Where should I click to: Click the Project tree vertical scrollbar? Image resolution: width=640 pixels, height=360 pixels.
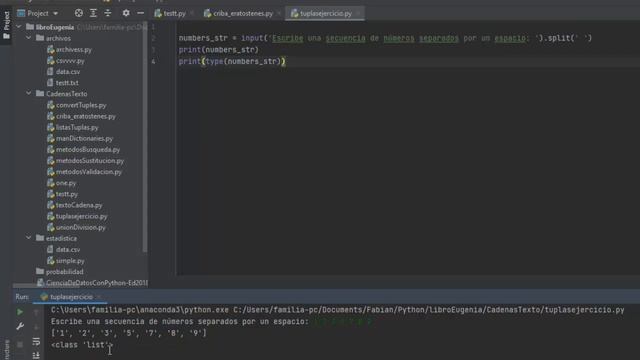click(x=145, y=137)
